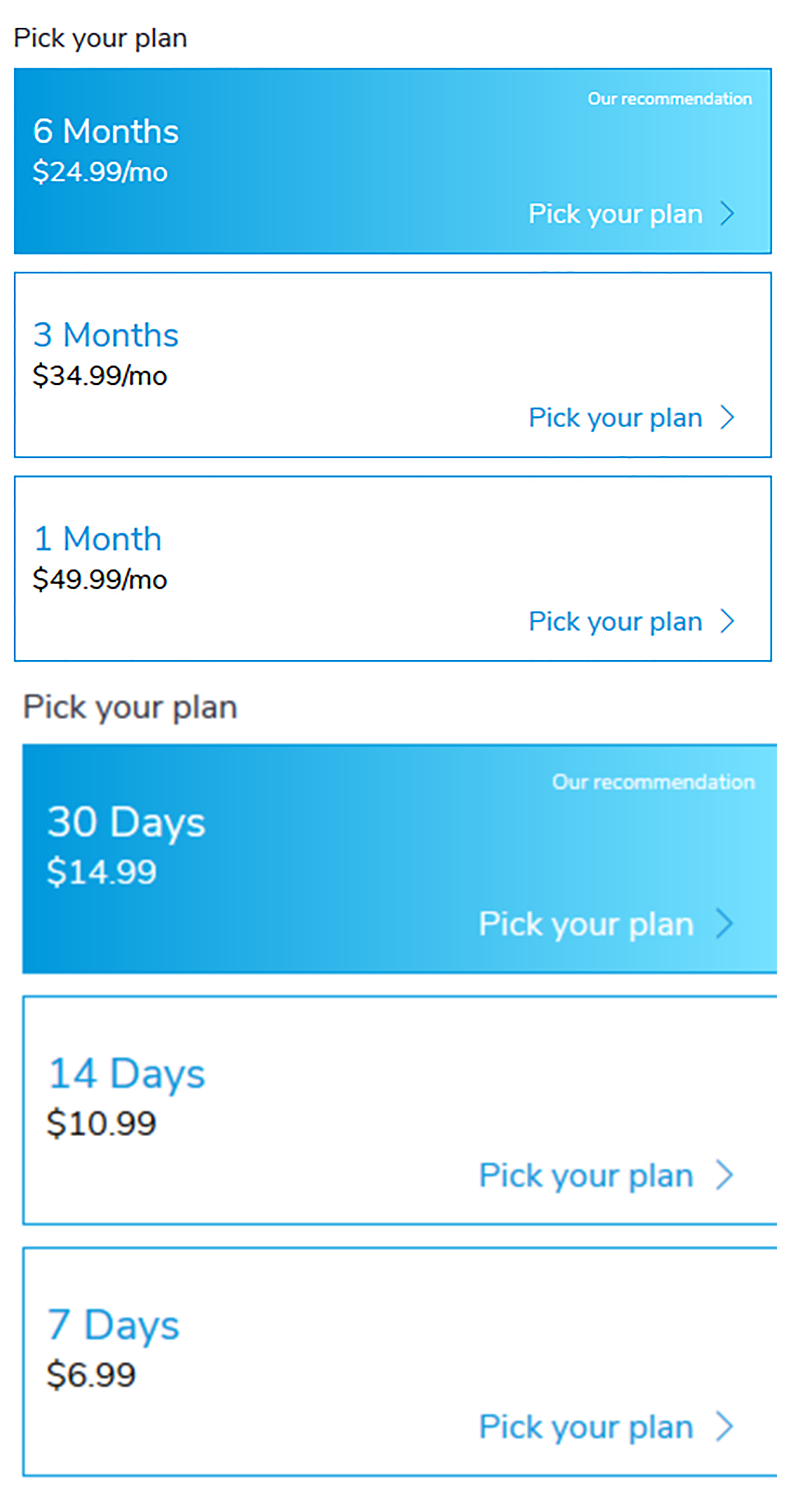793x1512 pixels.
Task: Click the chevron arrow on 6 Months plan
Action: 727,214
